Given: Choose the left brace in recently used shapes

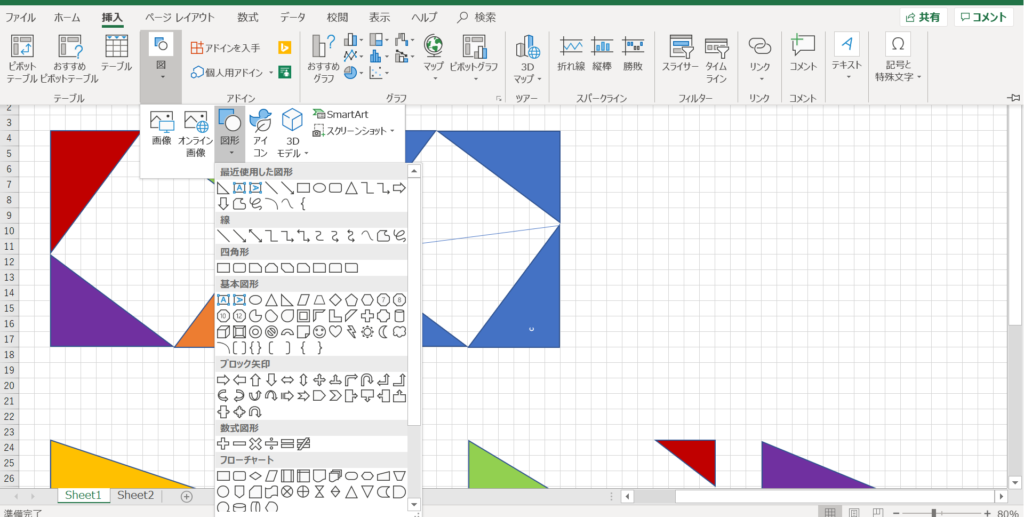Looking at the screenshot, I should click(303, 204).
